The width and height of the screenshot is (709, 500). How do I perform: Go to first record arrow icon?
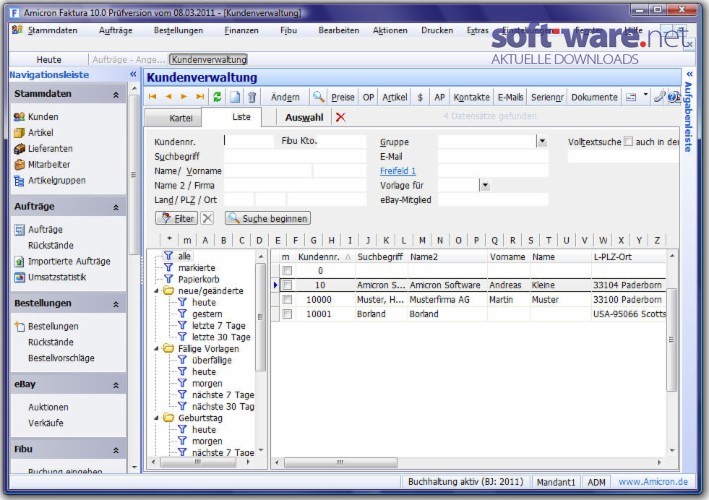[152, 97]
